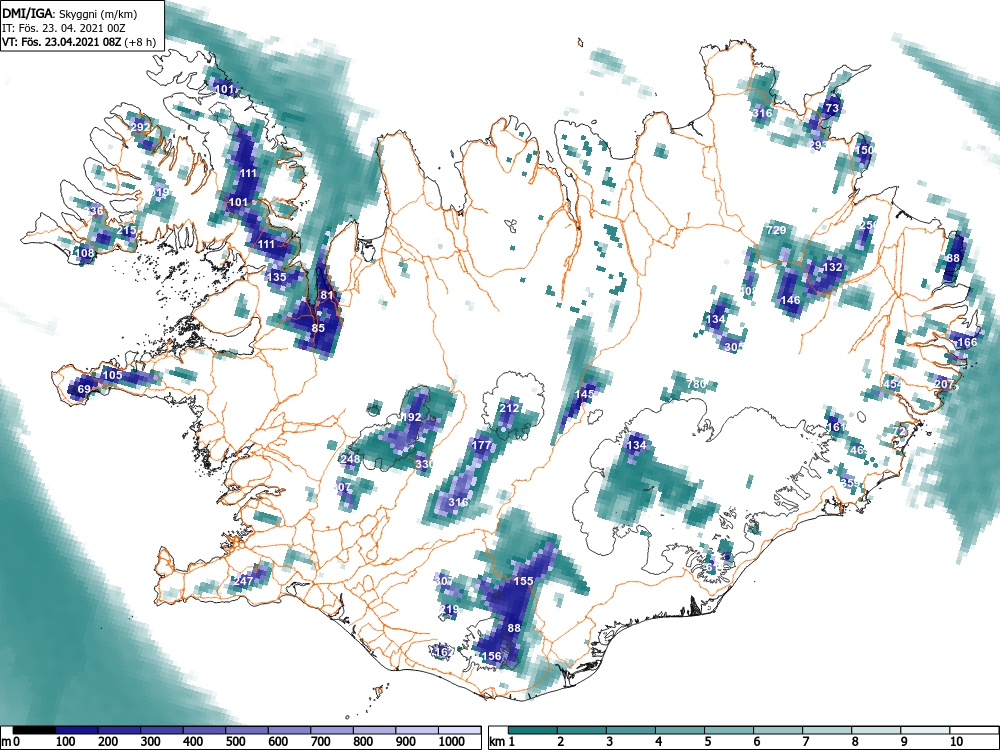Image resolution: width=1000 pixels, height=750 pixels.
Task: Click the visibility value 247
Action: tap(243, 581)
